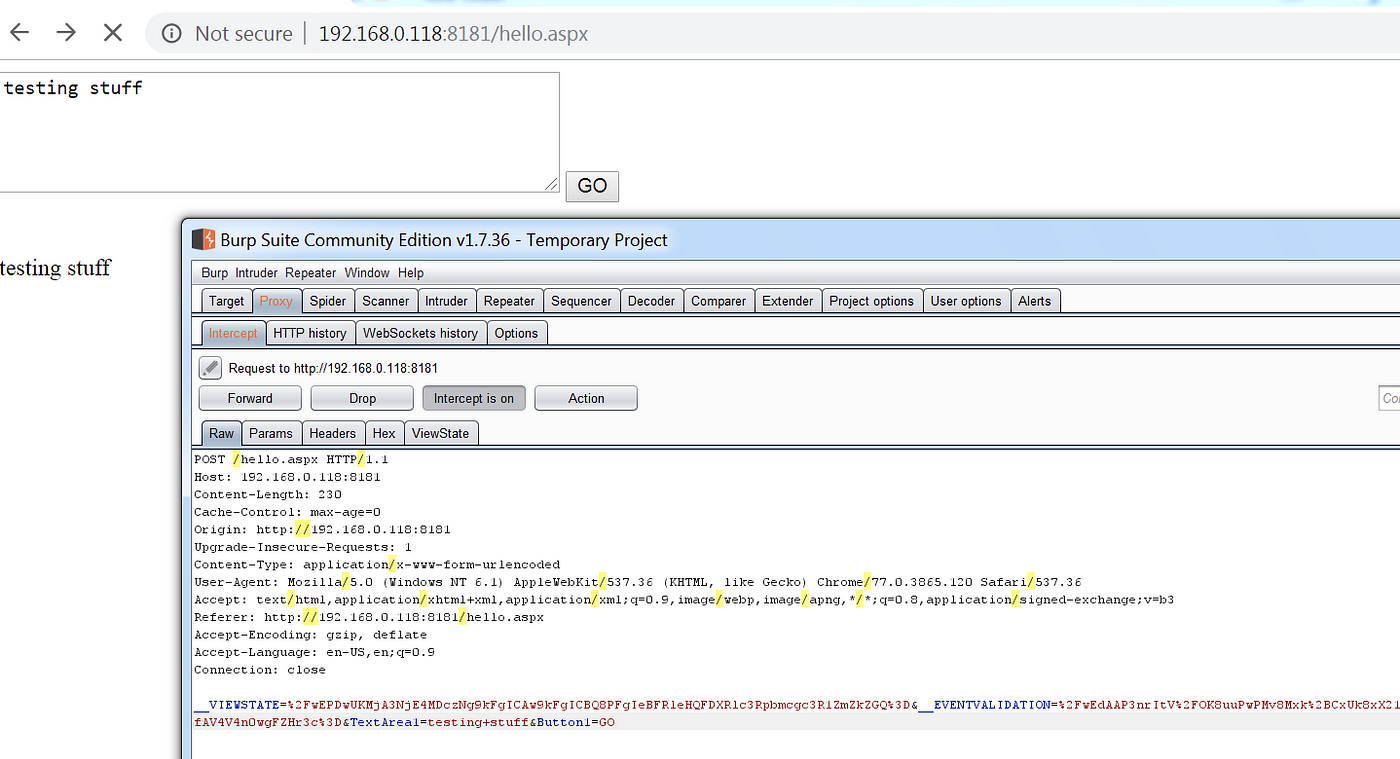The width and height of the screenshot is (1400, 759).
Task: Switch to the User options tab
Action: click(966, 301)
